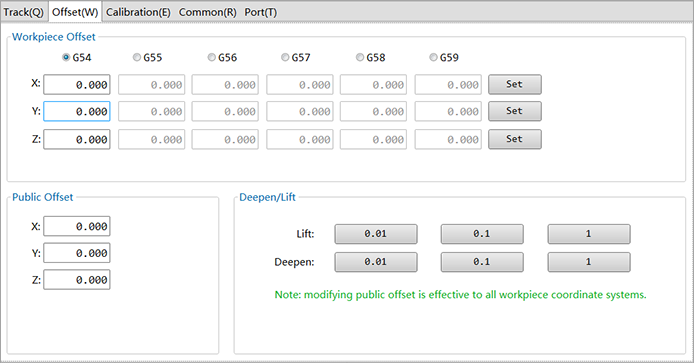Click the G55 Y offset field
Viewport: 694px width, 363px height.
(151, 112)
